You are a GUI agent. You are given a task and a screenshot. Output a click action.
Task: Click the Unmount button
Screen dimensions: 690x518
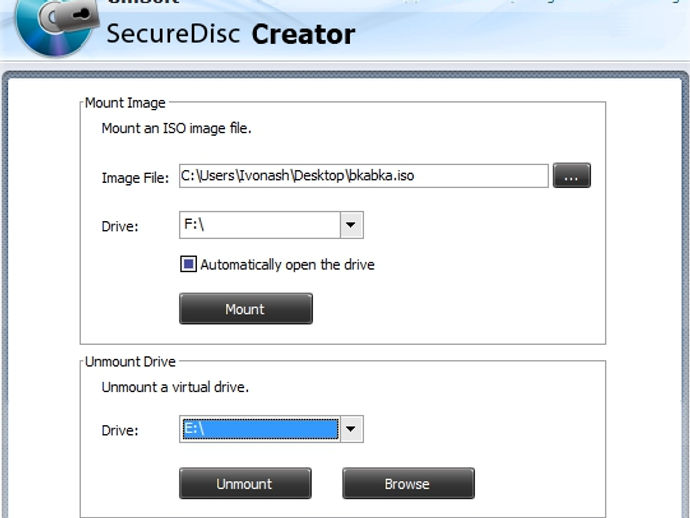[245, 484]
